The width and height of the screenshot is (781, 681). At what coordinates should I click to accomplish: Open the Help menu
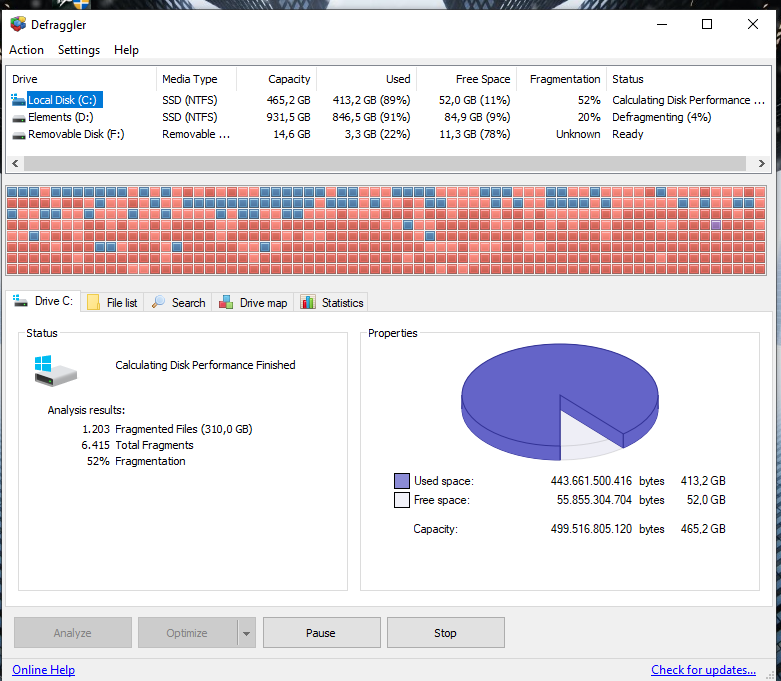point(126,50)
